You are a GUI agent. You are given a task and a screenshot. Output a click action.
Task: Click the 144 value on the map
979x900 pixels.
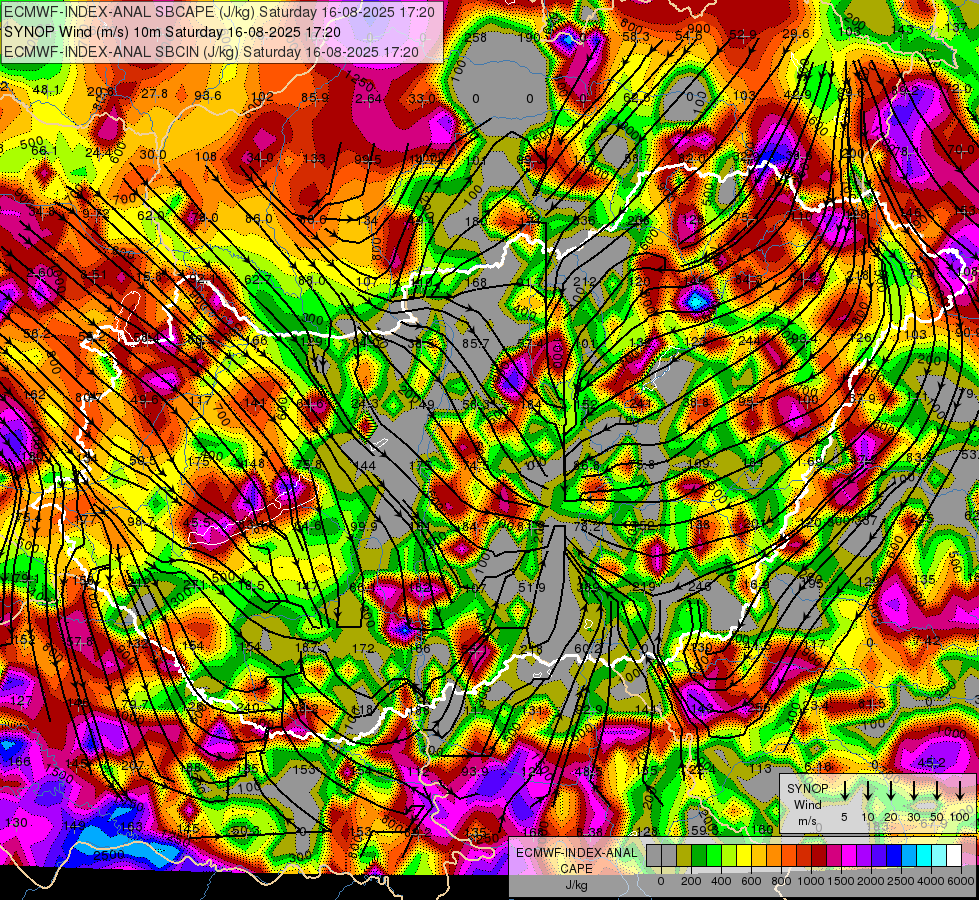coord(364,465)
